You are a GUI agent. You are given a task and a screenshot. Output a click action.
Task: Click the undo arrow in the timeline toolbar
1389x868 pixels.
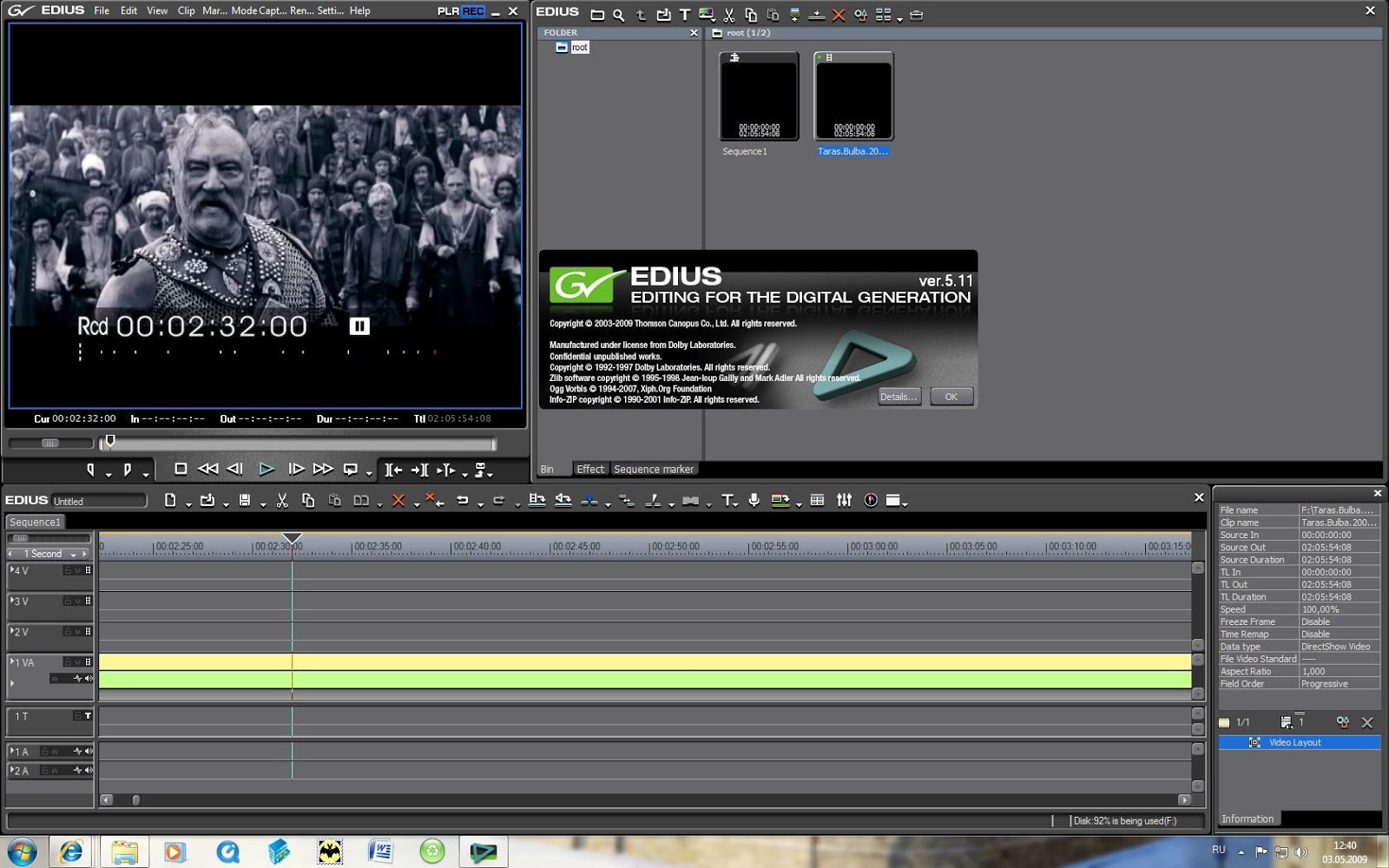[462, 500]
